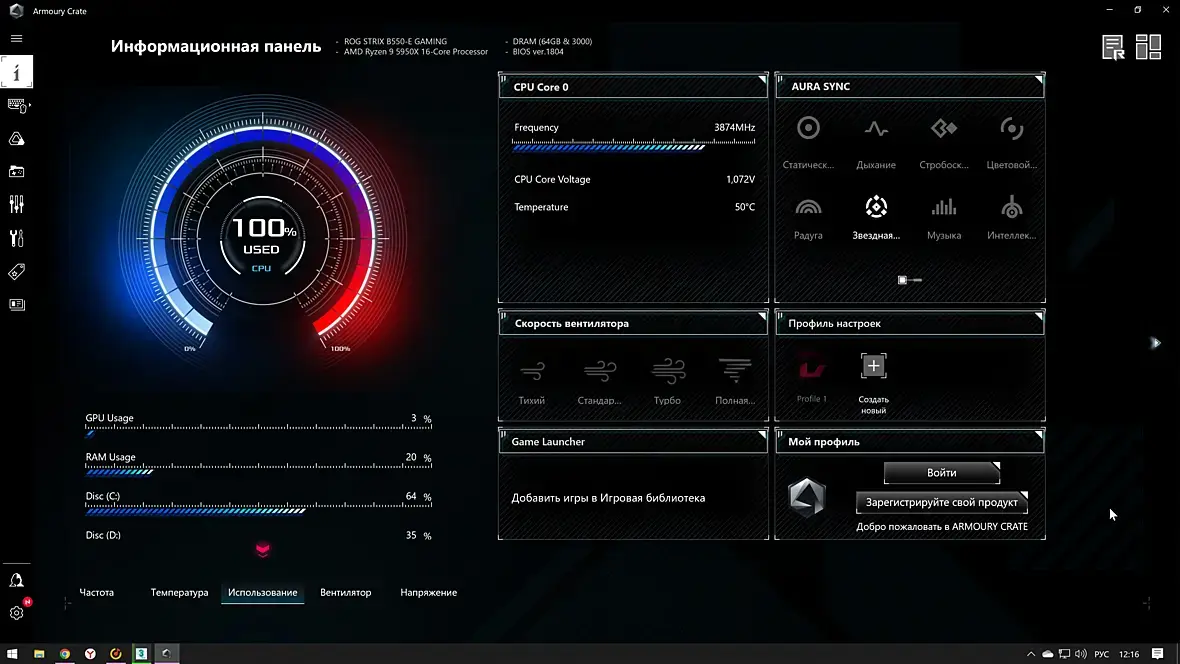Click the RAM Usage bar

(x=258, y=470)
